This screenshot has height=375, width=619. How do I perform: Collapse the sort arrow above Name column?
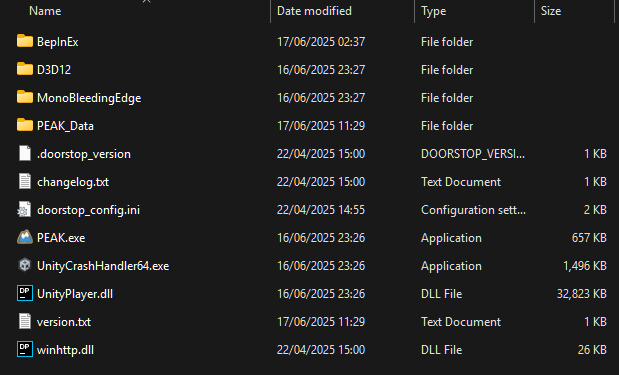(x=146, y=2)
